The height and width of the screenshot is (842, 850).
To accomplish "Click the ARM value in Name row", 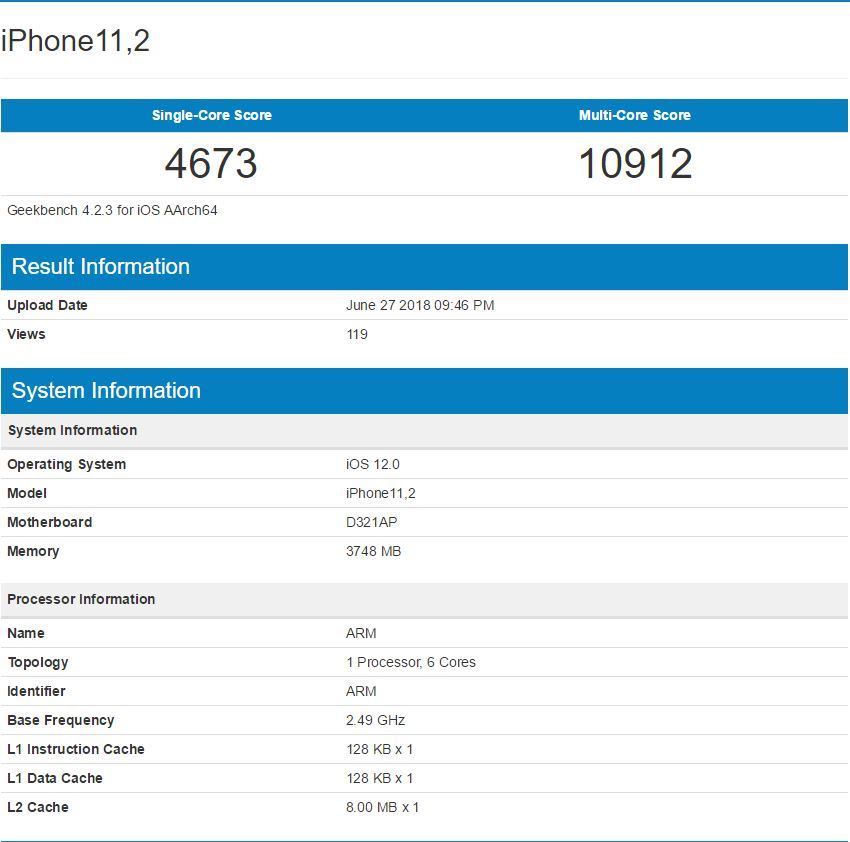I will (x=361, y=633).
